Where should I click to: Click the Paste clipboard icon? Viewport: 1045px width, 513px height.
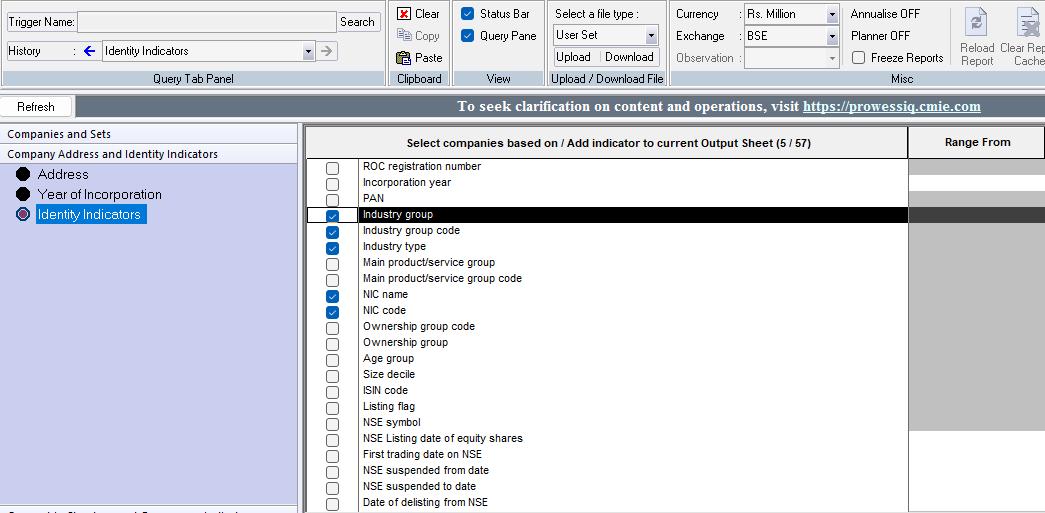click(404, 58)
